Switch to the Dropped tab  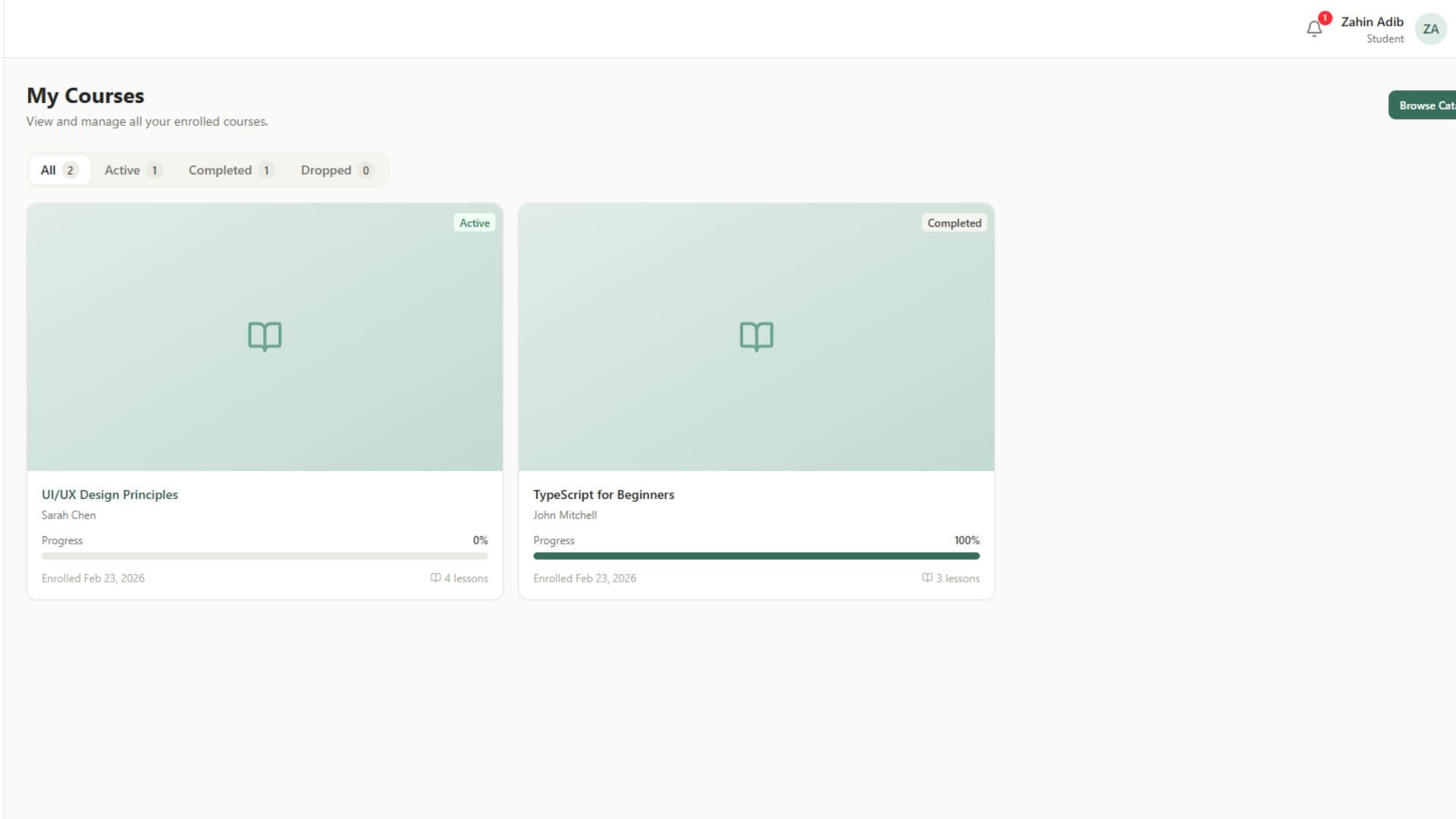pos(337,170)
